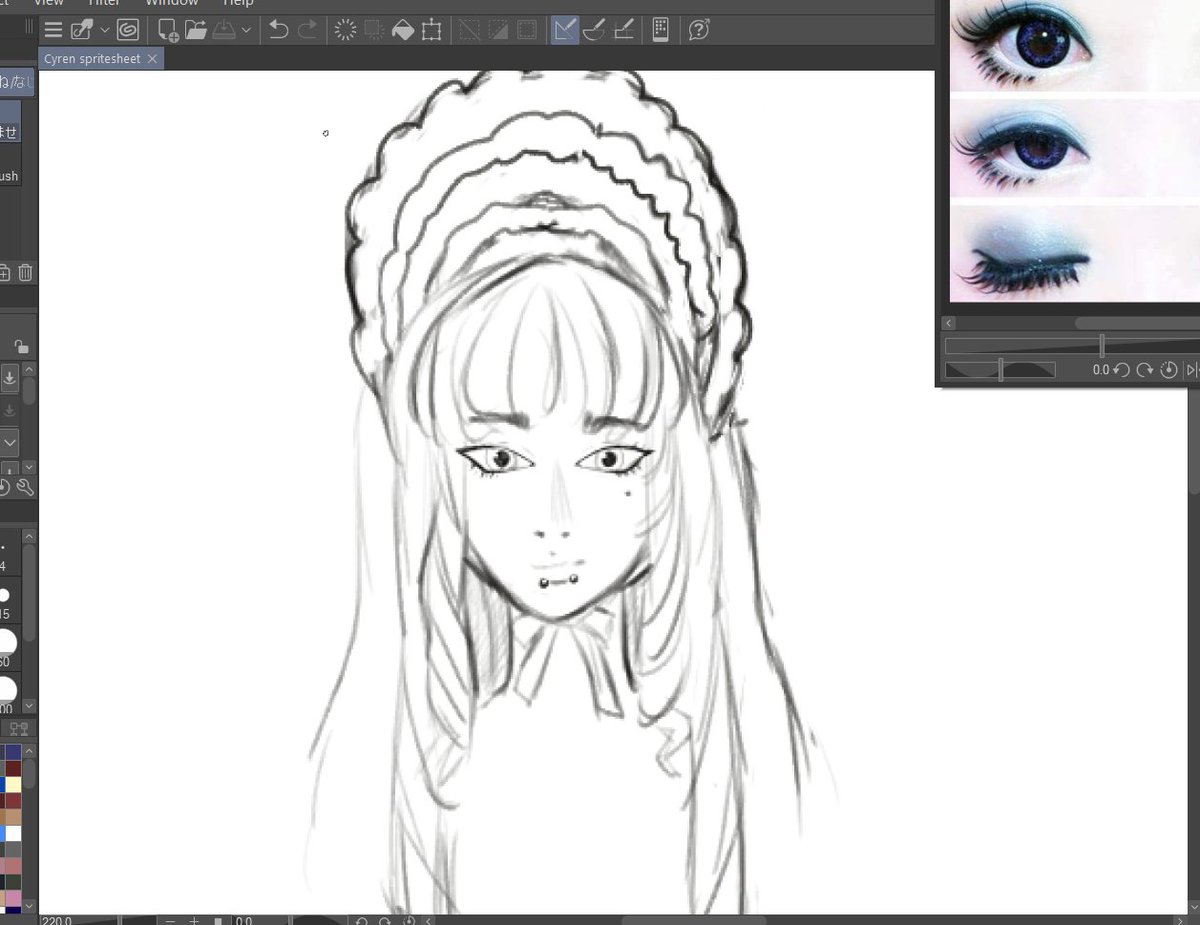This screenshot has height=925, width=1200.
Task: Open smartphone companion mode icon
Action: tap(659, 30)
